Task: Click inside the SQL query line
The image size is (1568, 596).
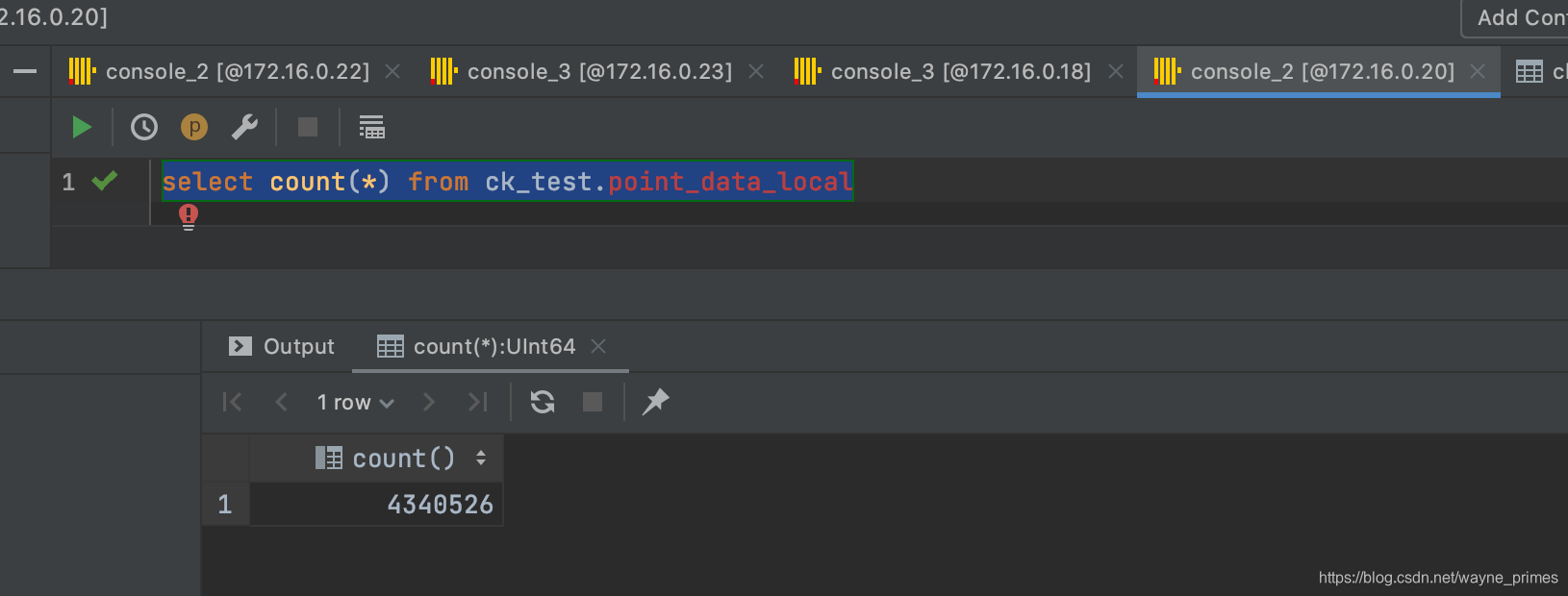Action: (507, 181)
